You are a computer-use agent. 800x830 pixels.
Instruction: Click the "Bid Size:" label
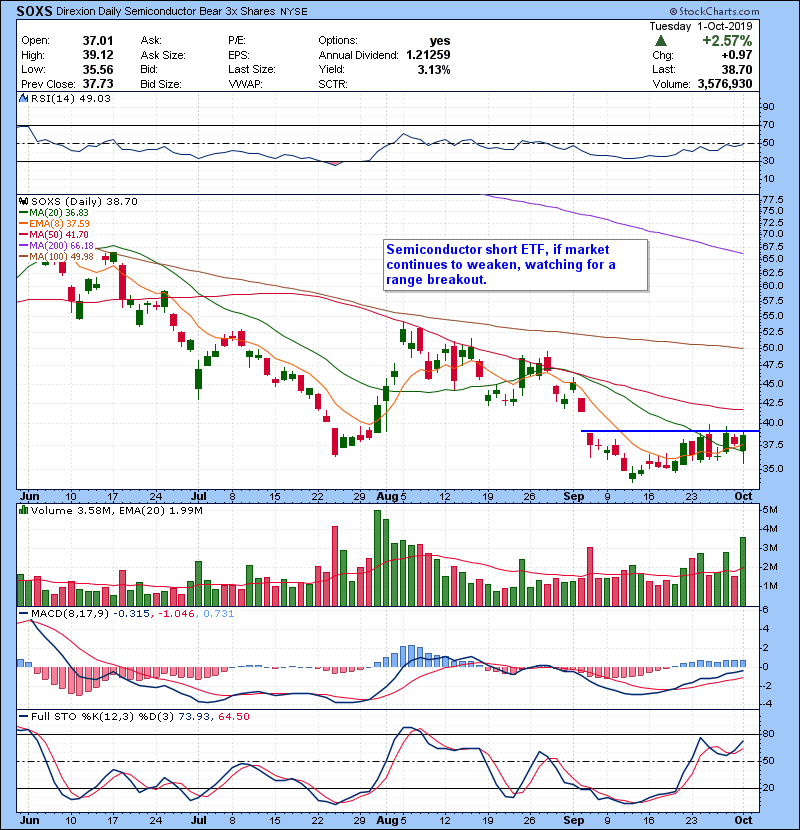161,84
